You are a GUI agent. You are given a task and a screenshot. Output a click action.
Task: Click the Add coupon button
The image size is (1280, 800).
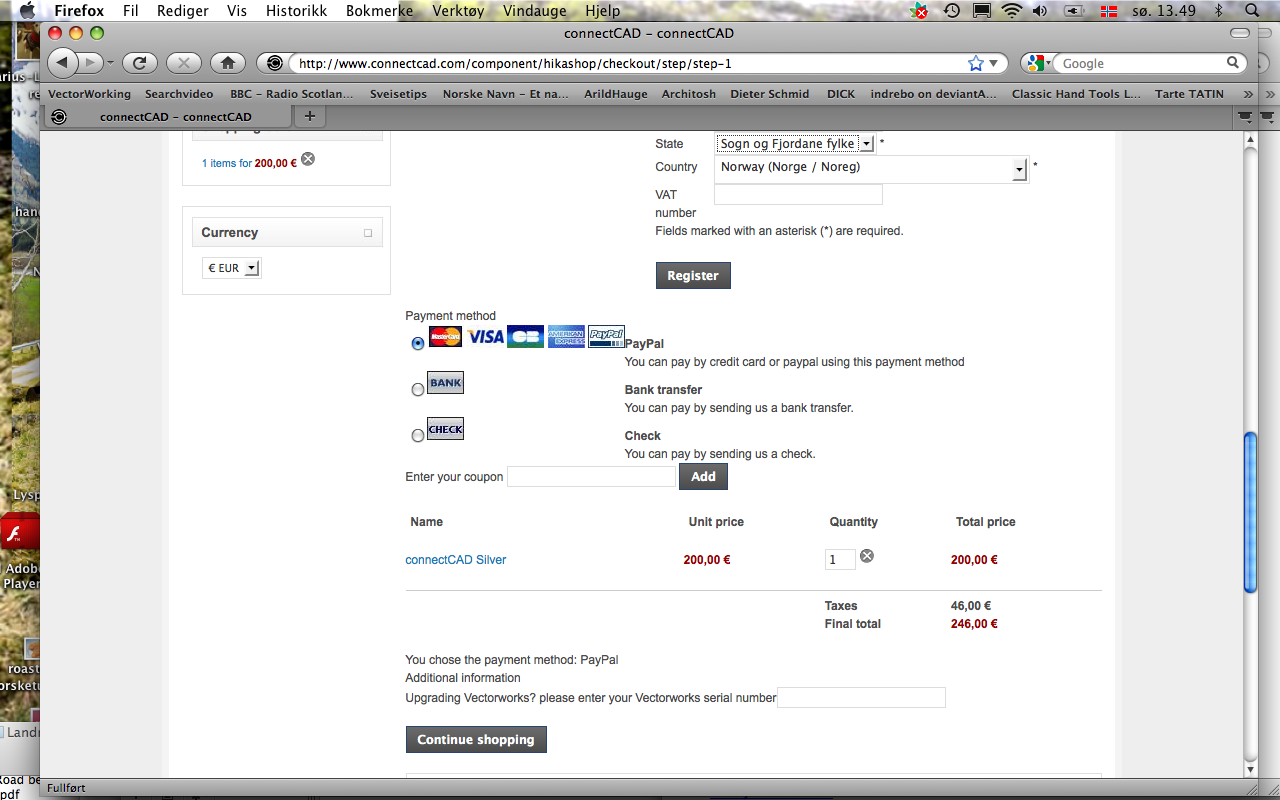(x=703, y=477)
